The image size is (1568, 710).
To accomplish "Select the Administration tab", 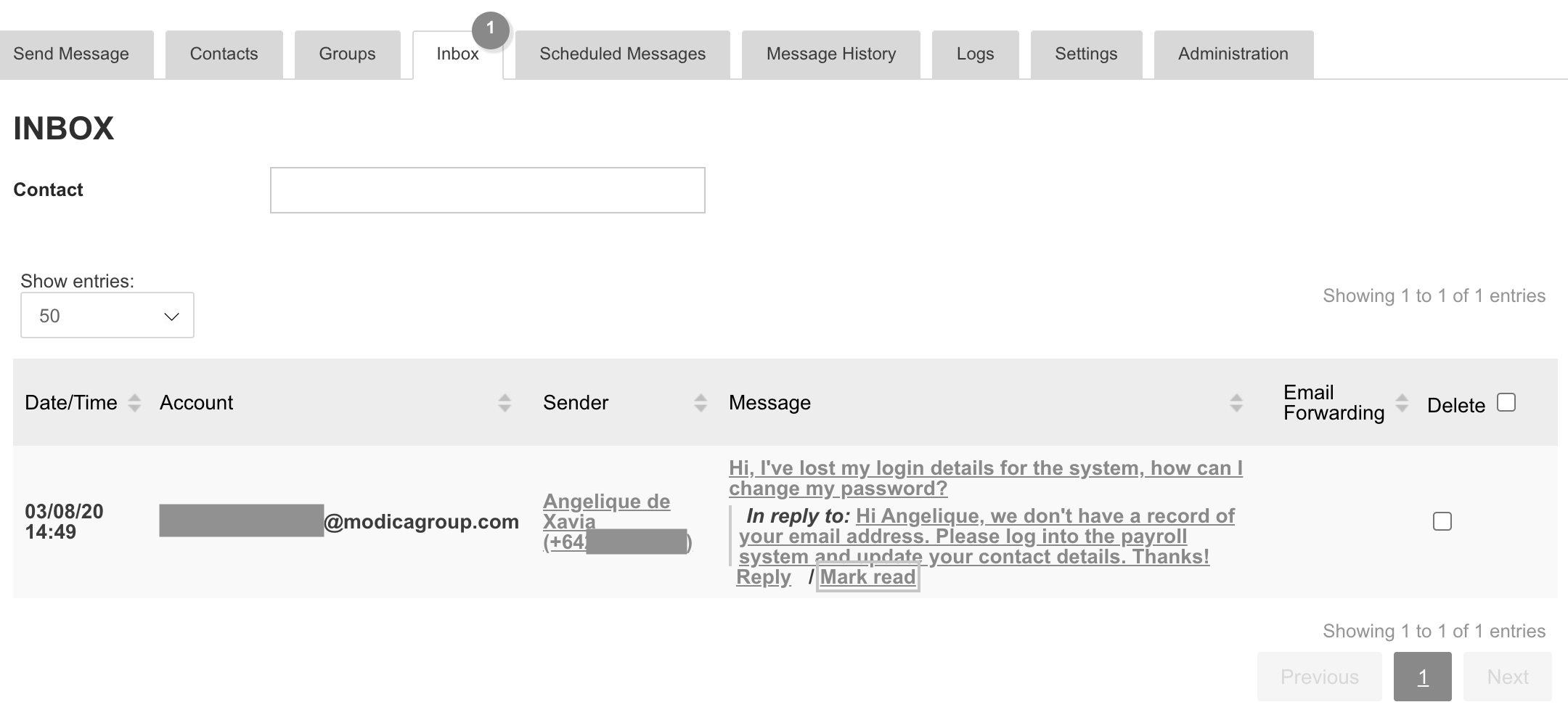I will (1233, 54).
